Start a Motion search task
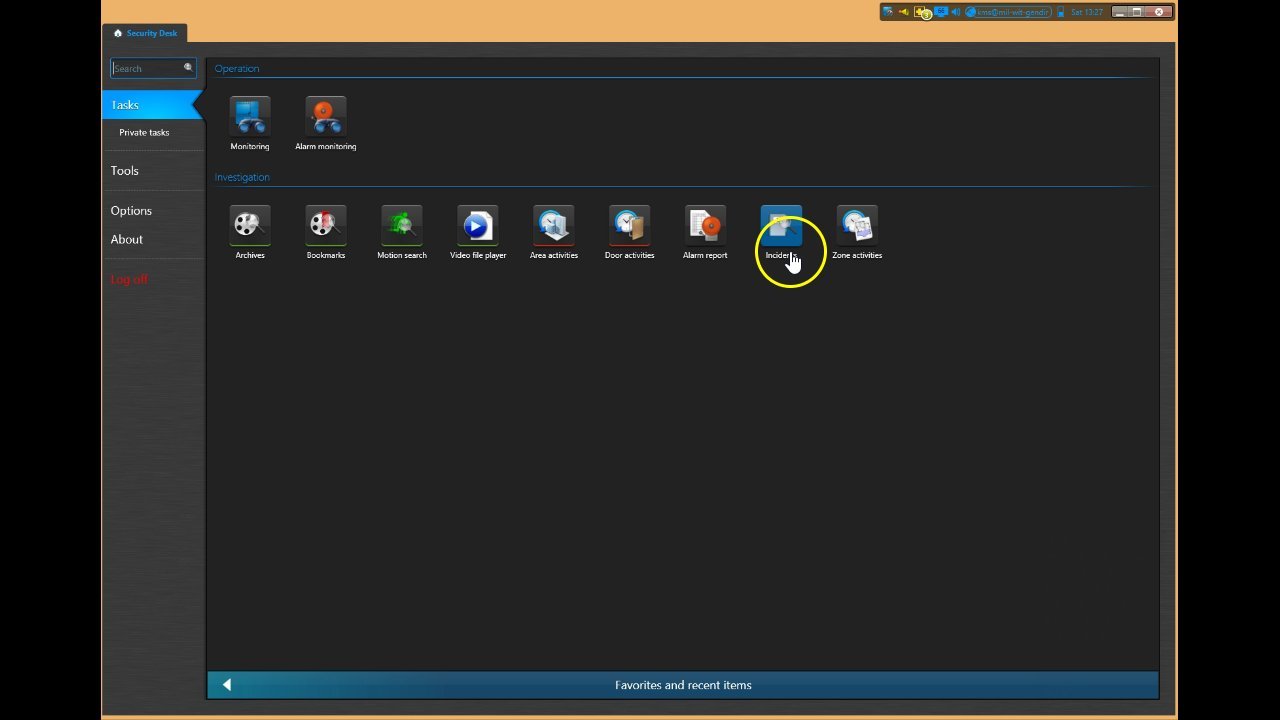 coord(402,233)
